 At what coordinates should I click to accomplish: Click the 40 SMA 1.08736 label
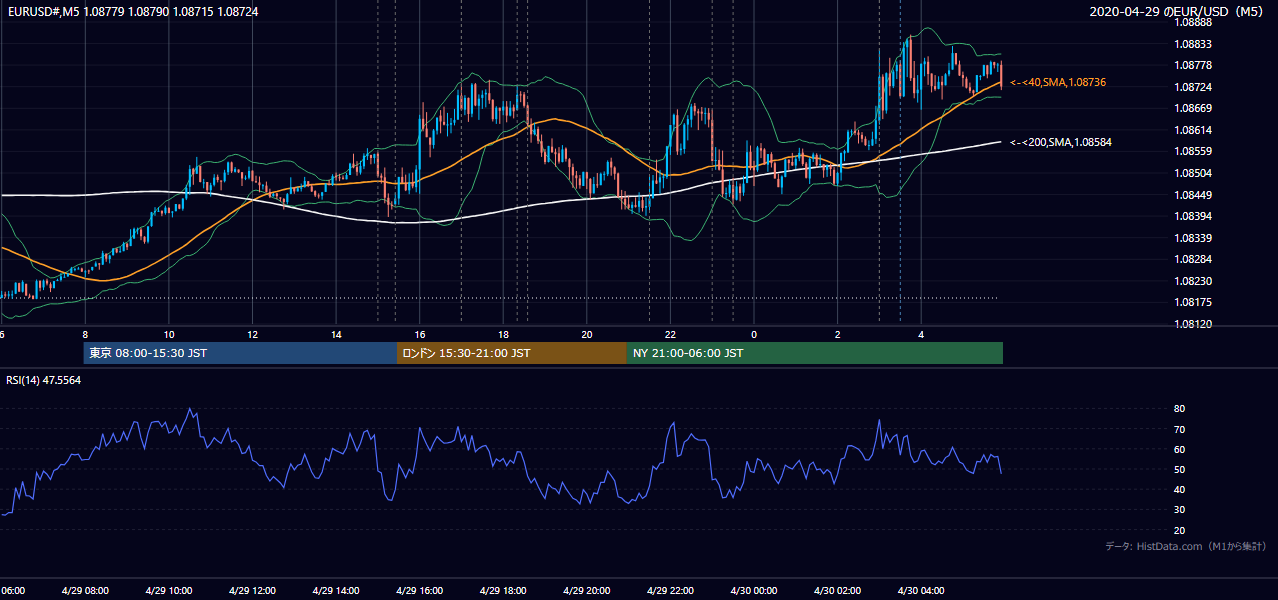1058,82
